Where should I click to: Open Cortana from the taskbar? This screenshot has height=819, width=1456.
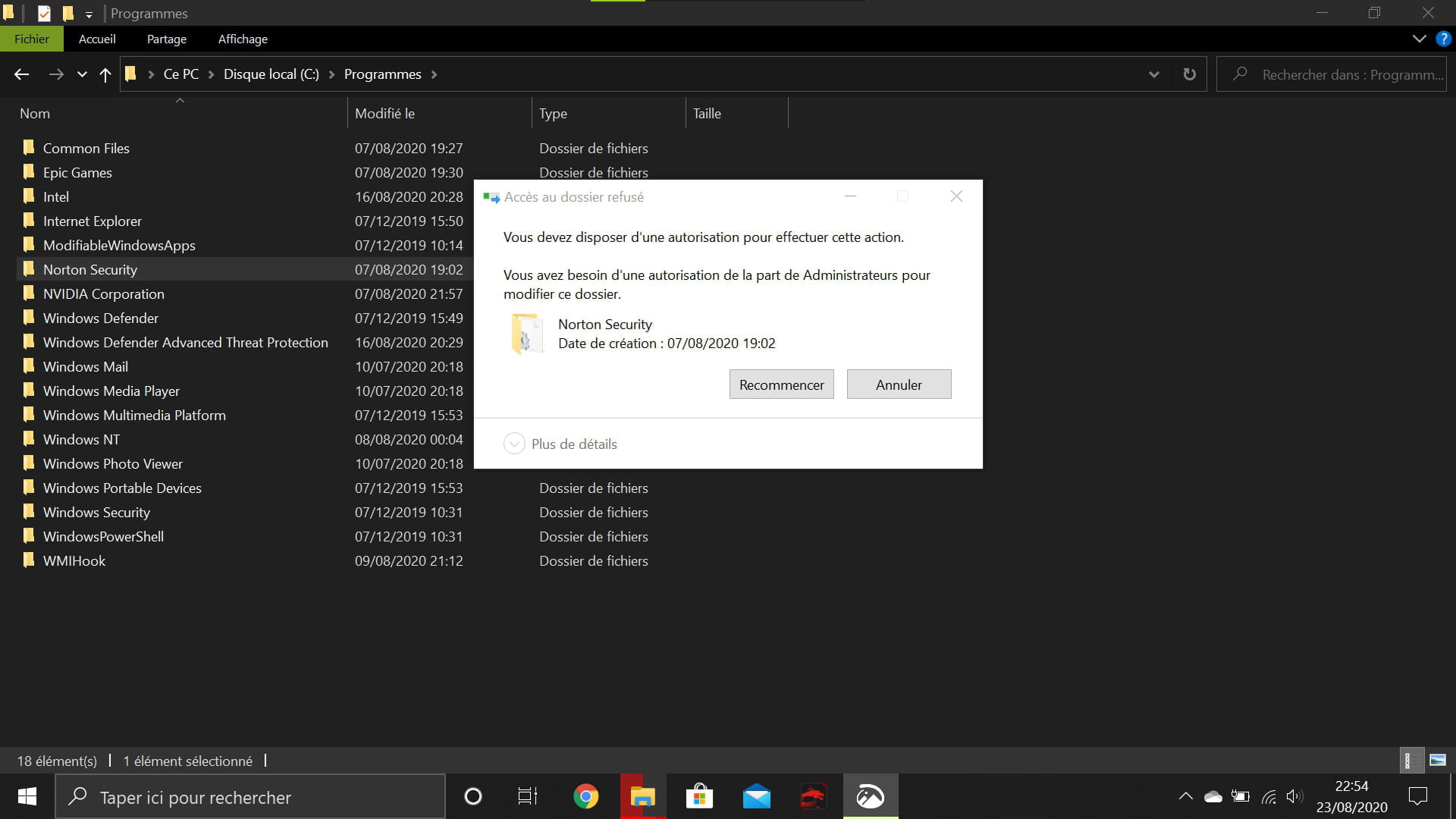(472, 796)
